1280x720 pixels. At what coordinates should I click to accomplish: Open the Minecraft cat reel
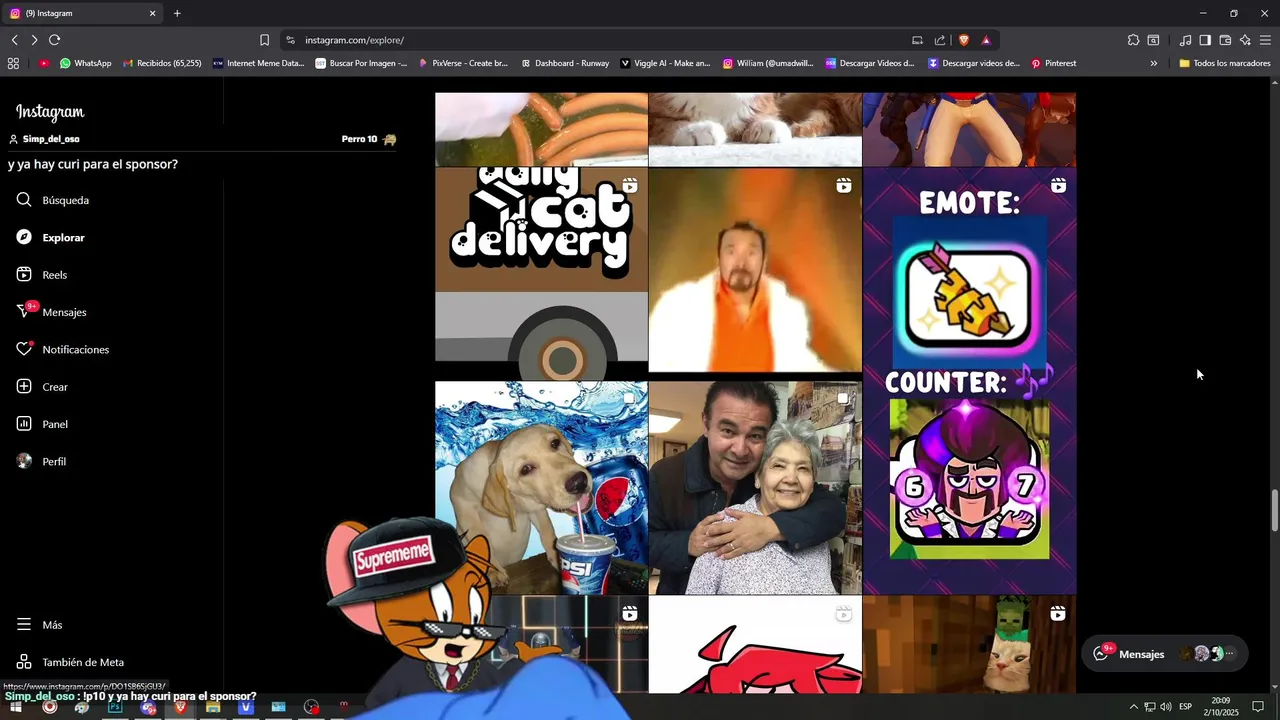(x=969, y=644)
